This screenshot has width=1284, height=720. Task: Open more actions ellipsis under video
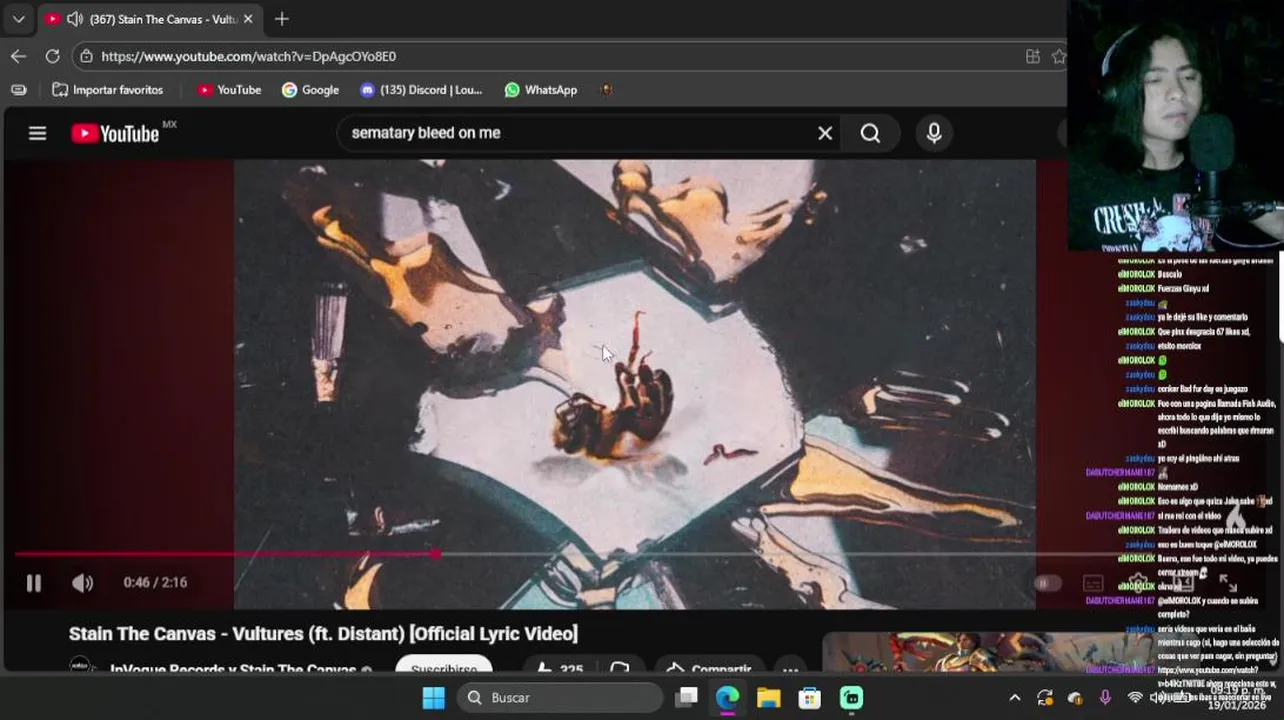(x=790, y=669)
